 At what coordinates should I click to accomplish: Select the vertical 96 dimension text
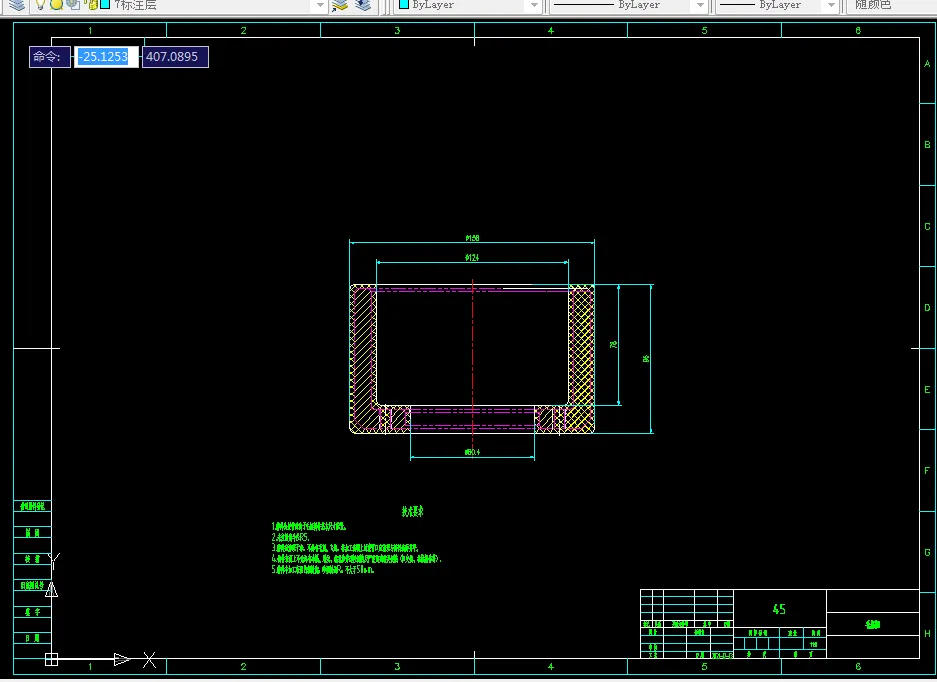pyautogui.click(x=645, y=359)
